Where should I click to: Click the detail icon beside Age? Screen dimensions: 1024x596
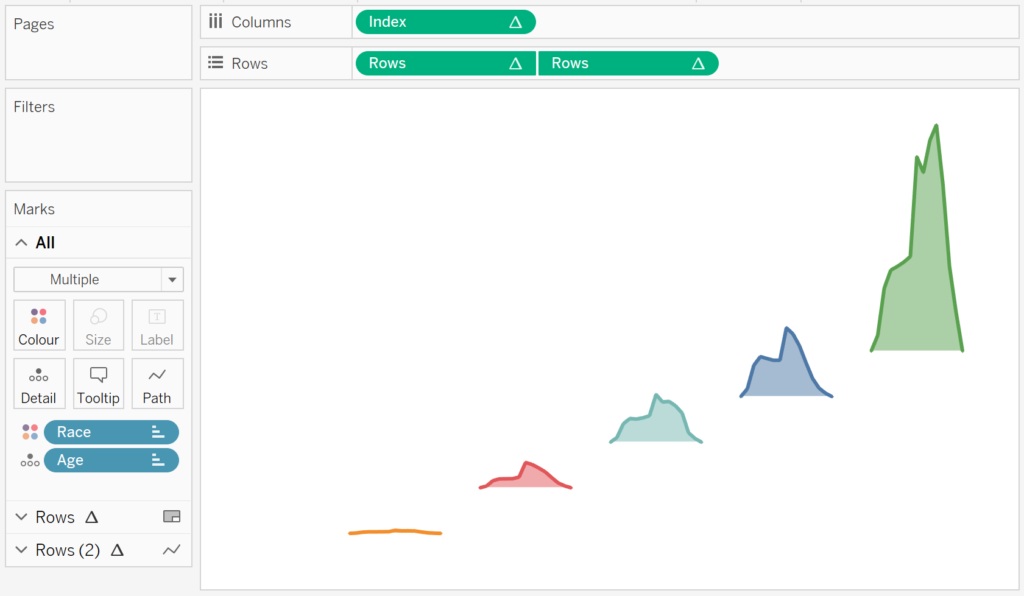30,461
